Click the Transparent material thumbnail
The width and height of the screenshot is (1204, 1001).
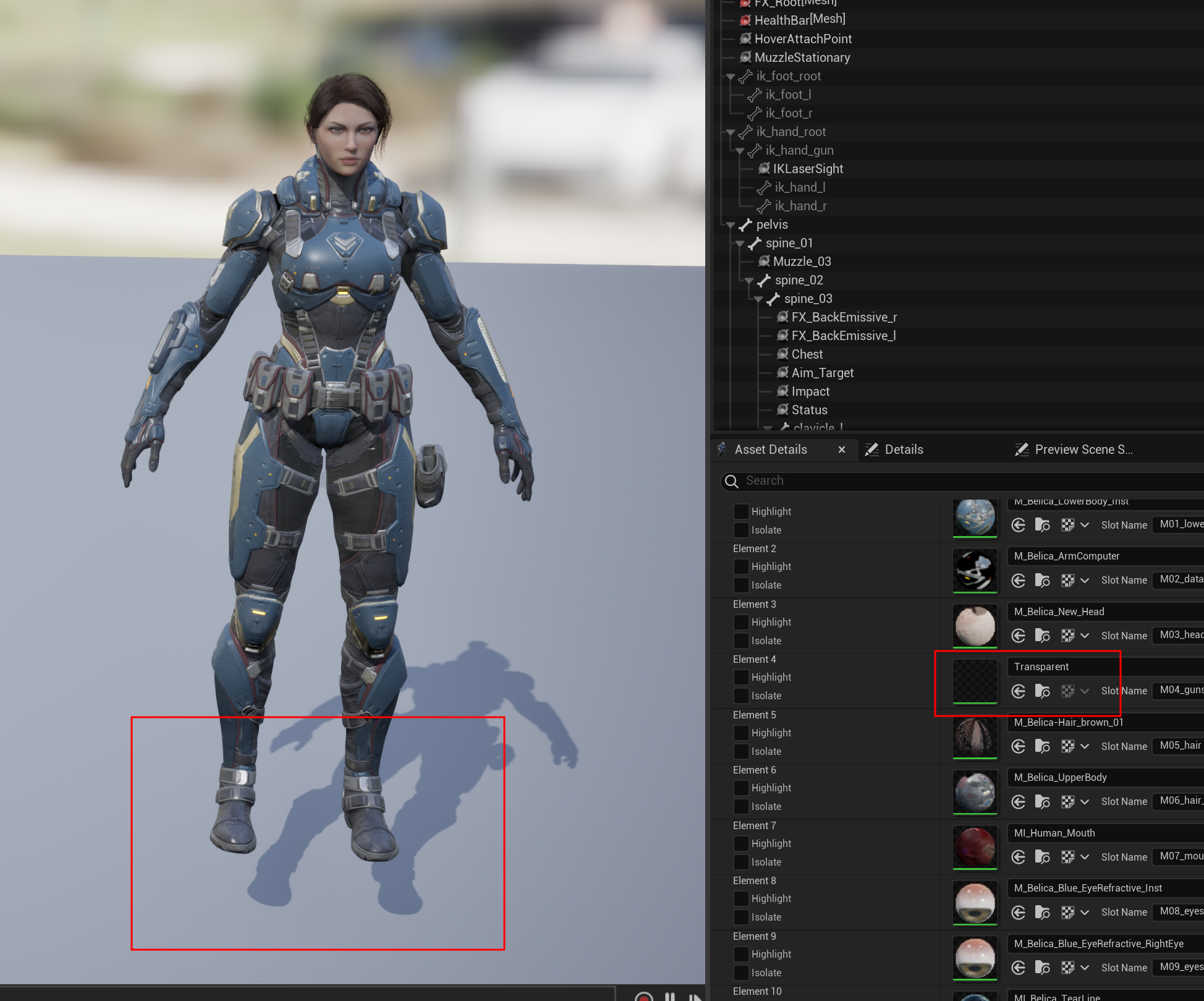tap(975, 681)
